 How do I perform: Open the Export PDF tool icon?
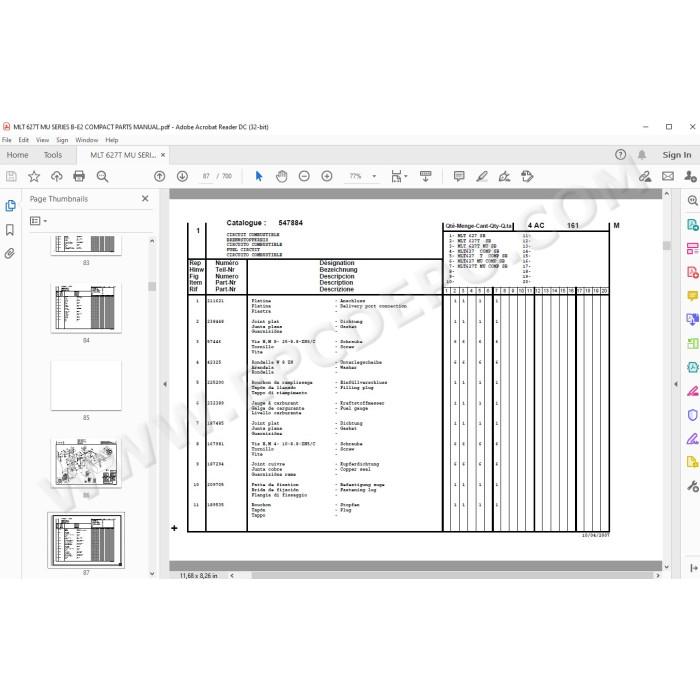click(692, 225)
